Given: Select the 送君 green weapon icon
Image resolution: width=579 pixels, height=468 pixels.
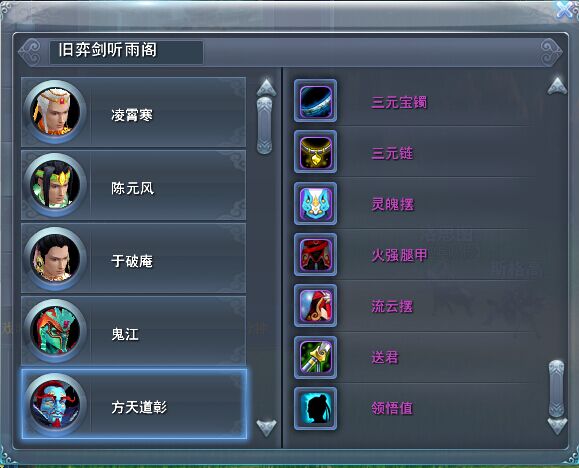Looking at the screenshot, I should click(x=315, y=358).
